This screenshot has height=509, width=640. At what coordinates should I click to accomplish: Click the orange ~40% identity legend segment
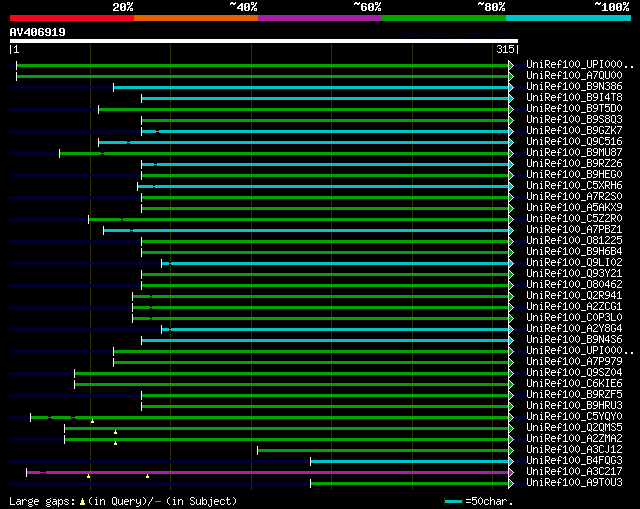(x=196, y=18)
